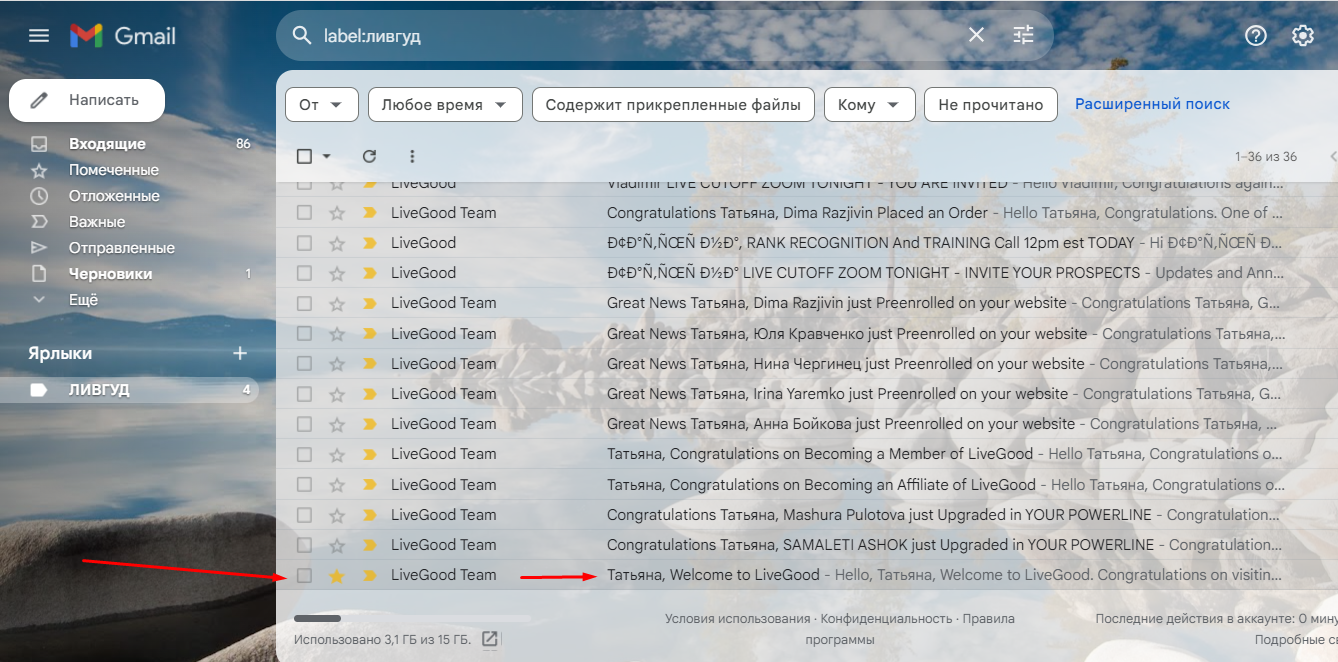
Task: Open storage management external link icon
Action: (490, 639)
